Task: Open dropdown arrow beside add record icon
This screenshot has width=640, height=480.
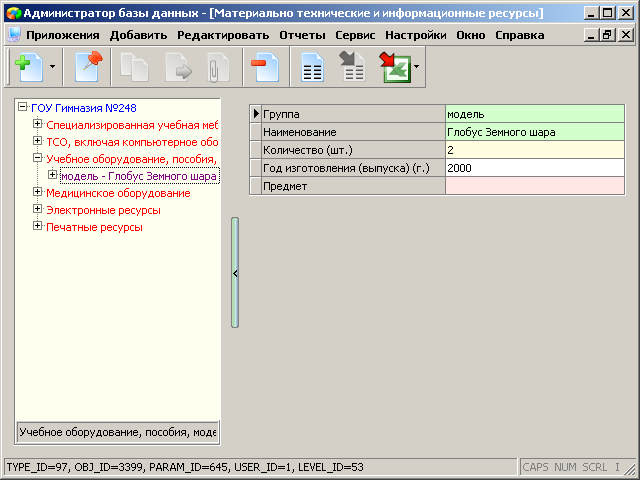Action: click(x=51, y=71)
